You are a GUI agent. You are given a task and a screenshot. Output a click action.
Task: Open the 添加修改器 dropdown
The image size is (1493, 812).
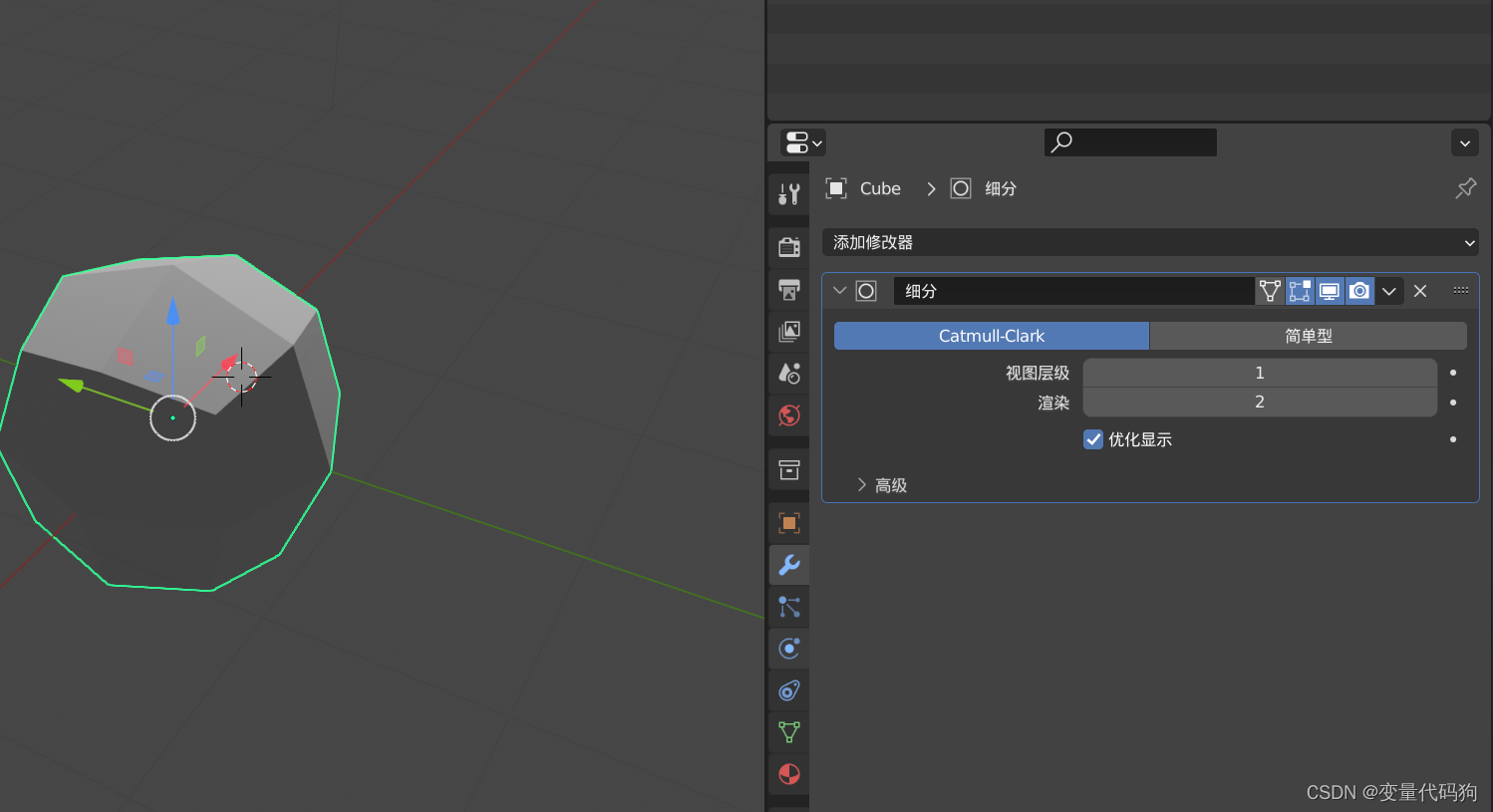[x=1150, y=242]
